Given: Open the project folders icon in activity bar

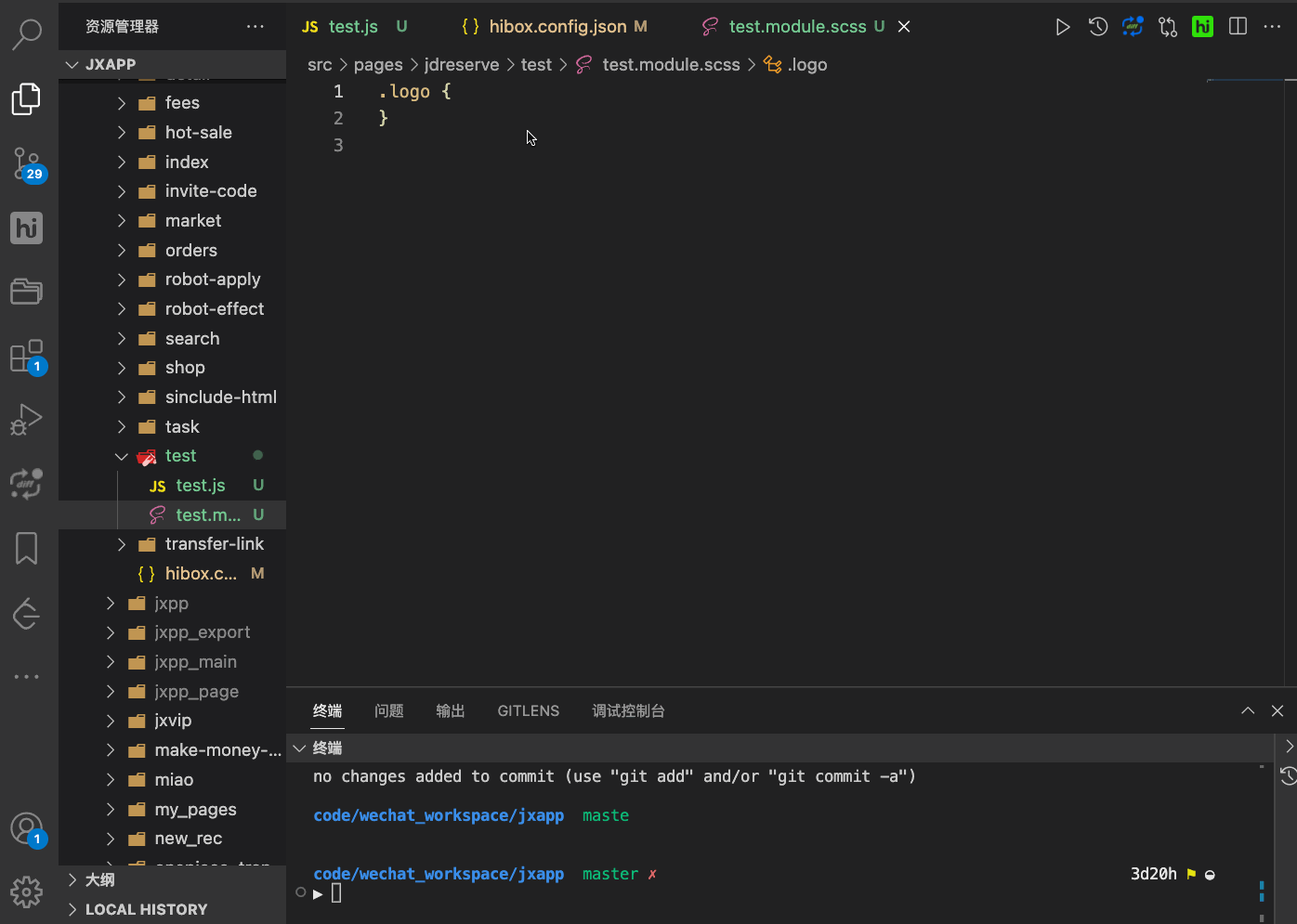Looking at the screenshot, I should [x=27, y=292].
